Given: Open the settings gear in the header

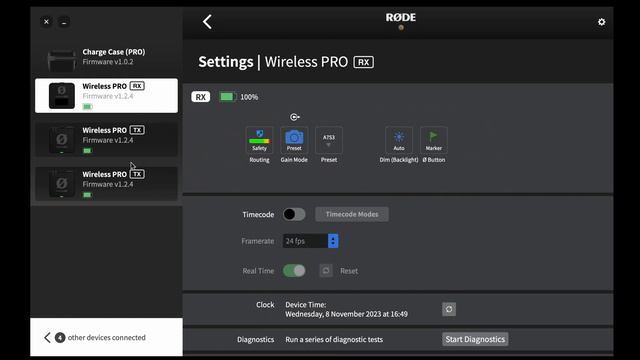Looking at the screenshot, I should (601, 22).
